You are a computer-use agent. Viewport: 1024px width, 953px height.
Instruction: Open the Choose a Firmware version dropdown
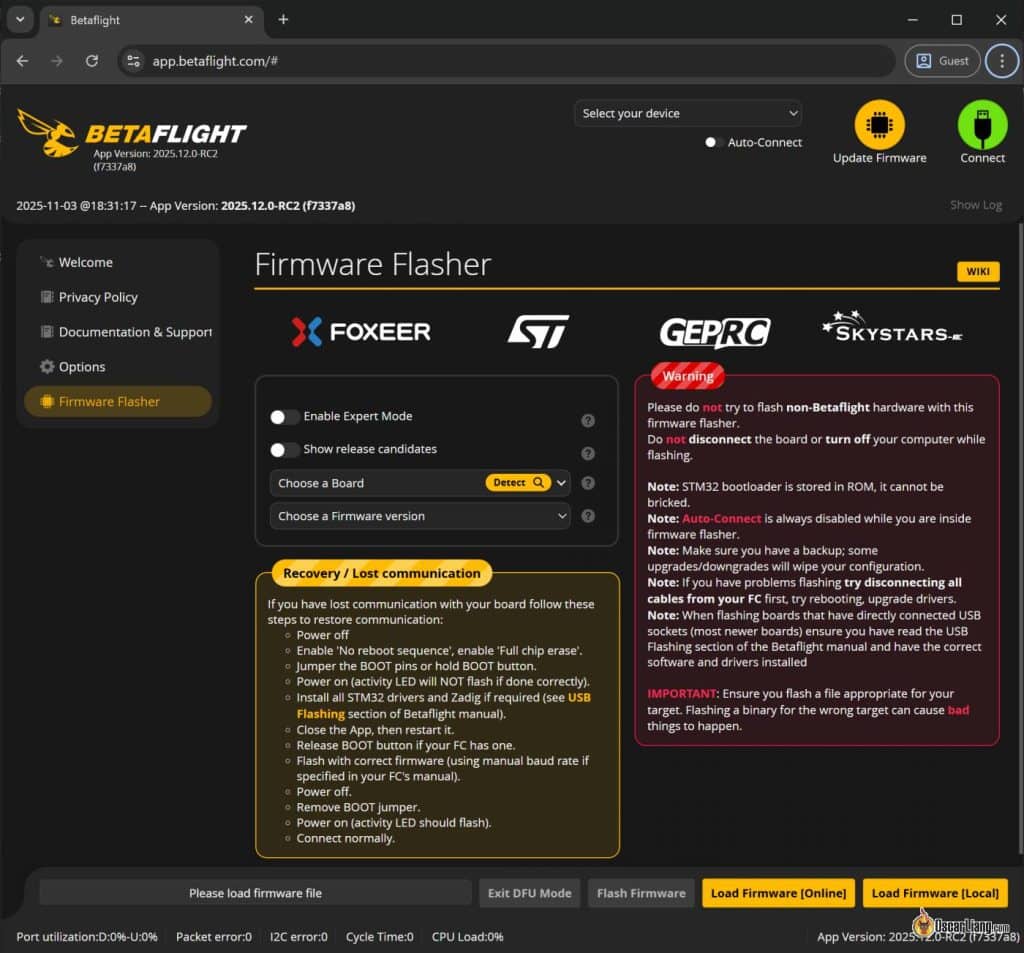[420, 516]
